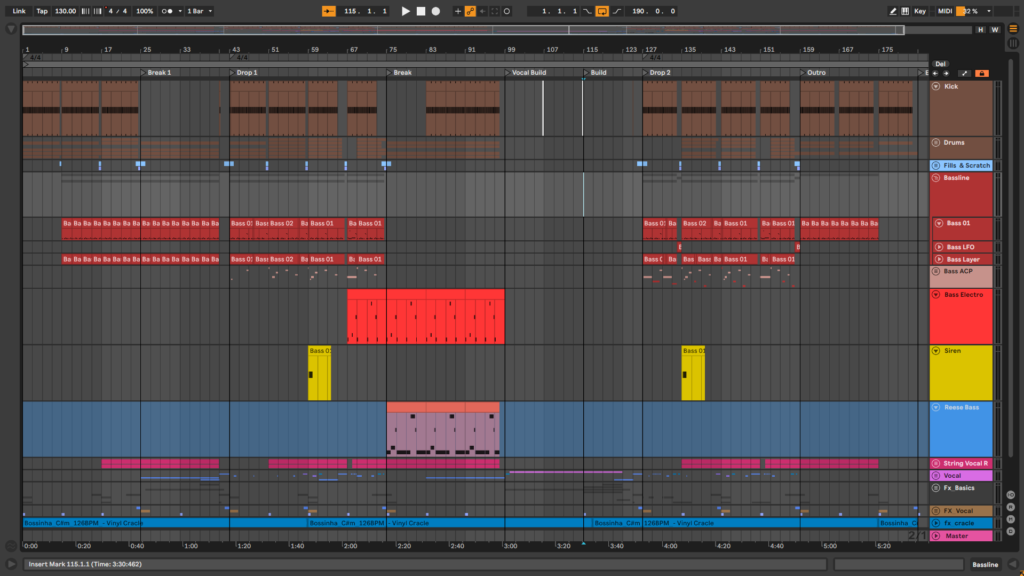The image size is (1024, 576).
Task: Click the Arrangement Record button
Action: 435,11
